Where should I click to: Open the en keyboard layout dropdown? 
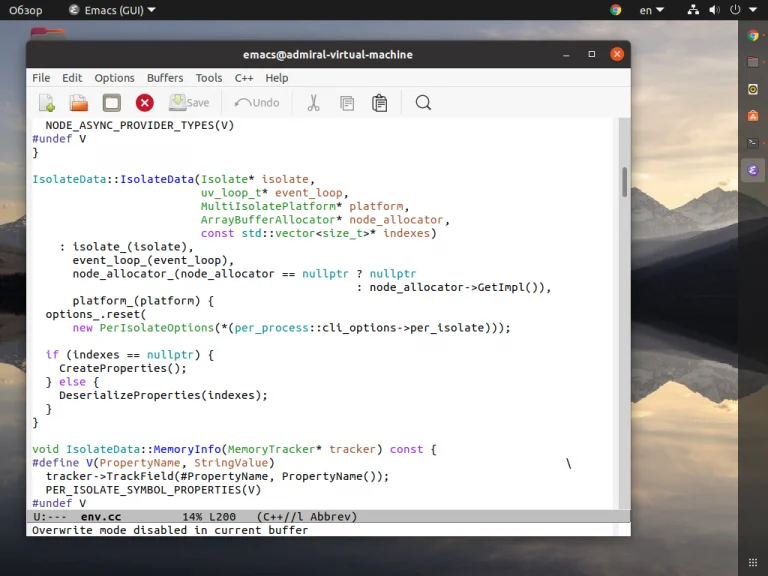coord(652,10)
